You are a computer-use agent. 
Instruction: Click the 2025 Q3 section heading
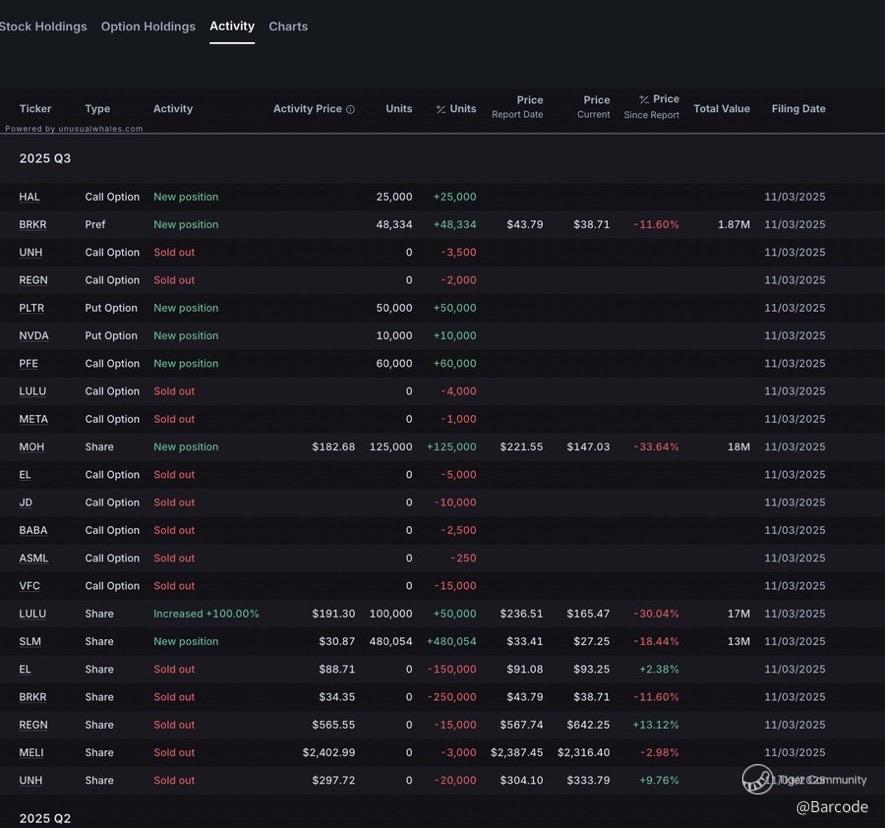click(45, 159)
